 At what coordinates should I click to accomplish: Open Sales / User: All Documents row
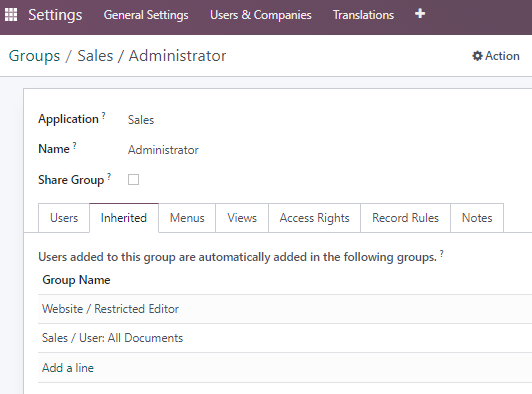point(285,338)
